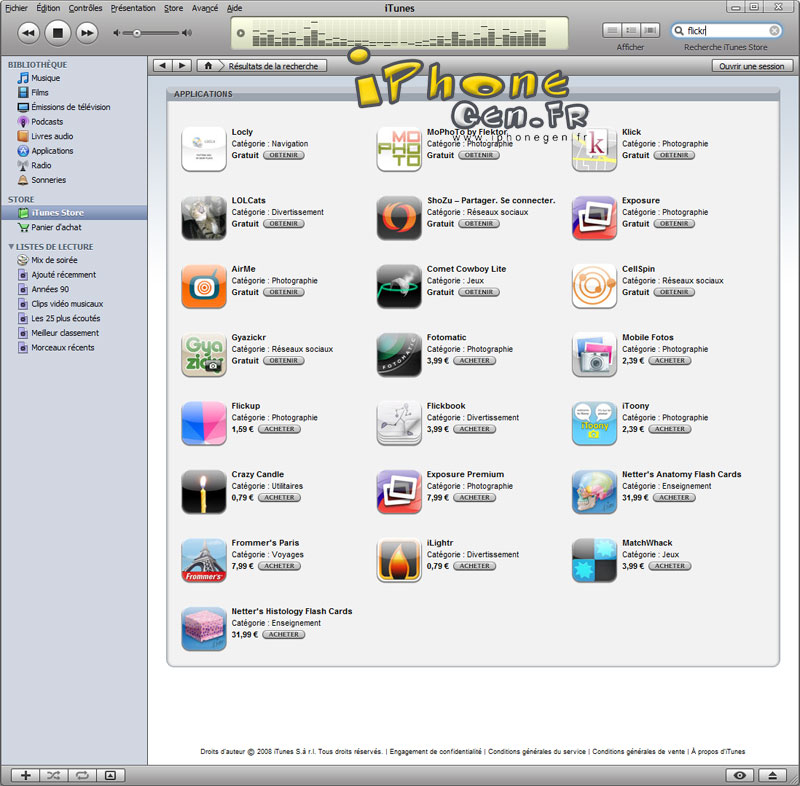Screen dimensions: 800x786
Task: Open the Avancé menu
Action: [x=205, y=8]
